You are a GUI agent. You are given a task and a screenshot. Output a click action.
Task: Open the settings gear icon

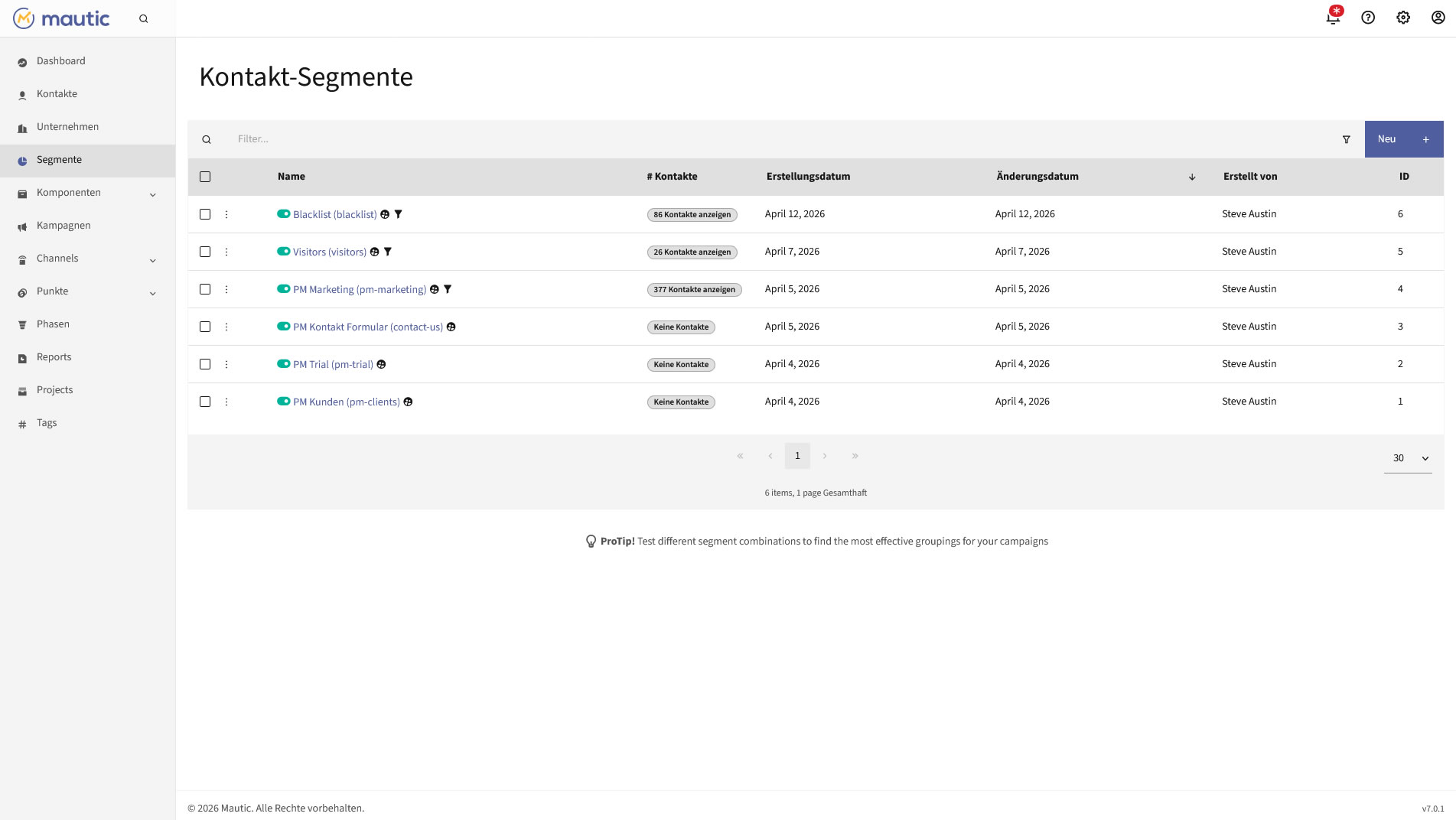point(1403,18)
